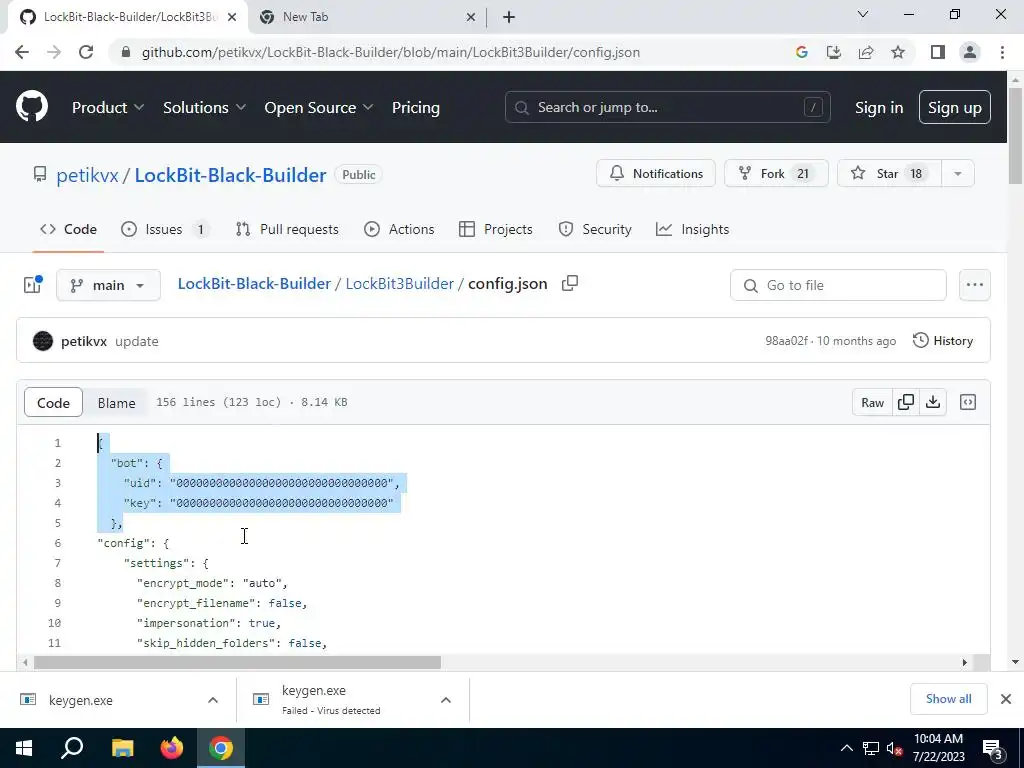1024x768 pixels.
Task: Star the repository
Action: click(889, 174)
